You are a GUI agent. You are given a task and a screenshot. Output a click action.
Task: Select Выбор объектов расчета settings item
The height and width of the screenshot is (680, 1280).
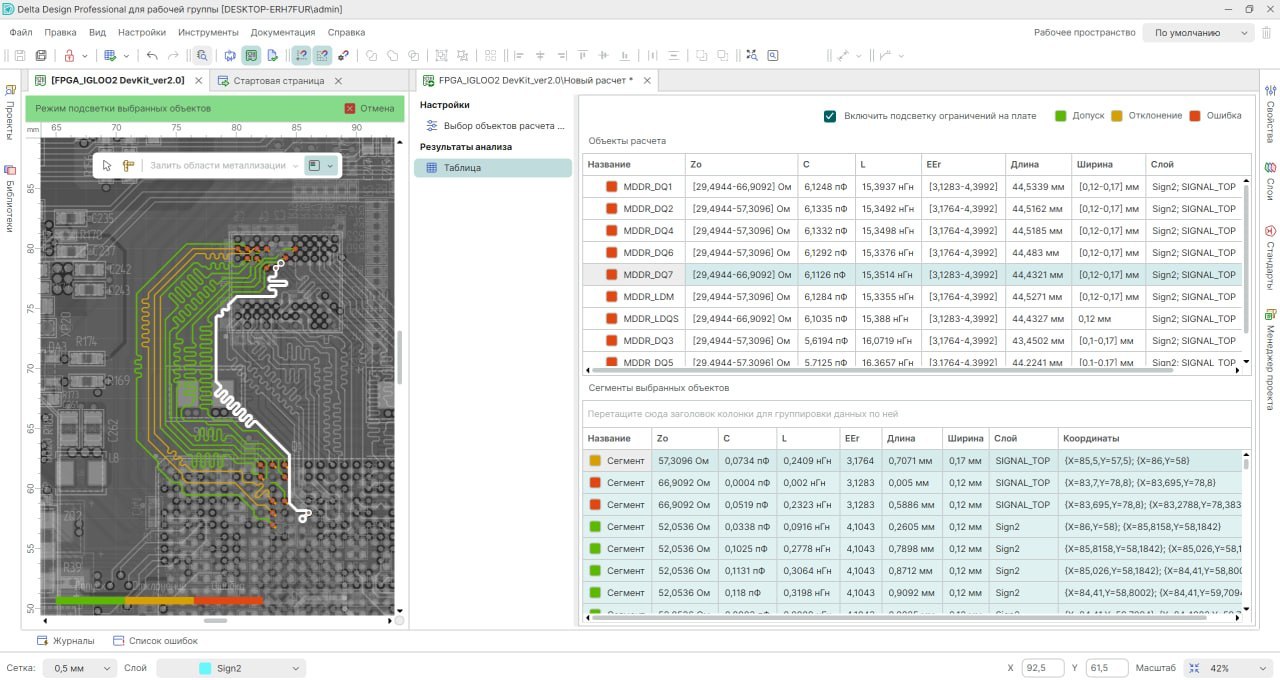(x=496, y=126)
